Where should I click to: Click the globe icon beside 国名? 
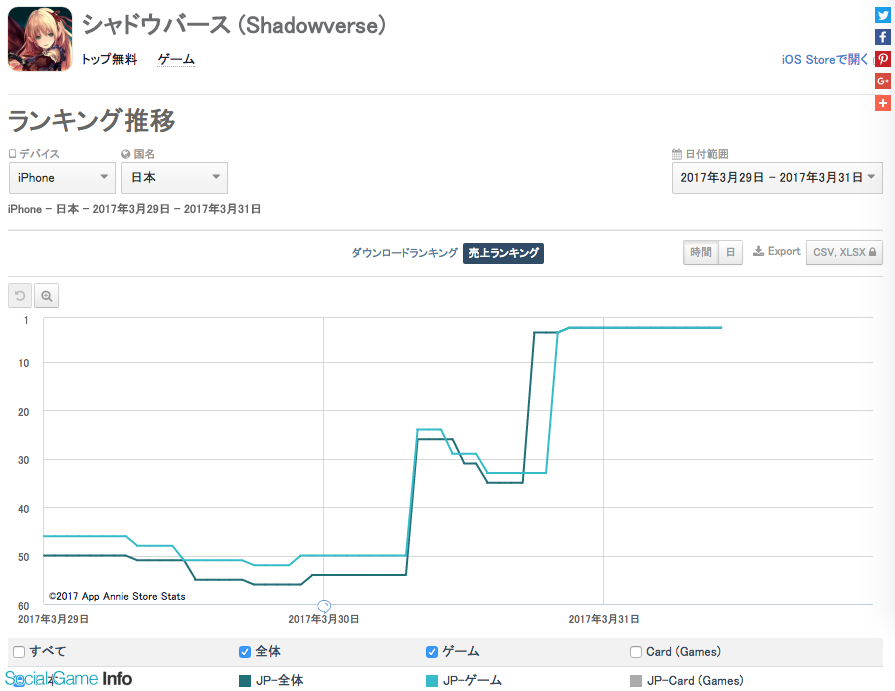126,154
